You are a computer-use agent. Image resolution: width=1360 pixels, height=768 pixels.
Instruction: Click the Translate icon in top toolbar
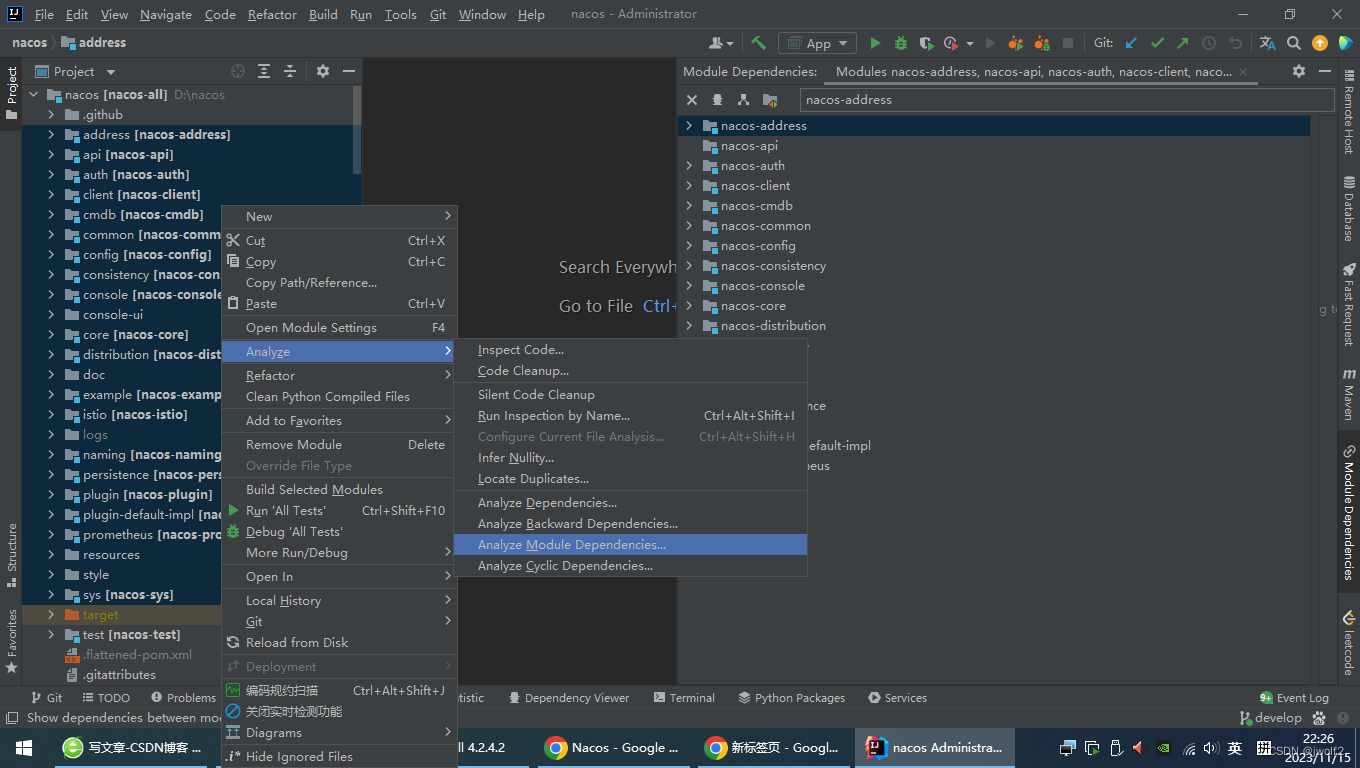click(1267, 43)
